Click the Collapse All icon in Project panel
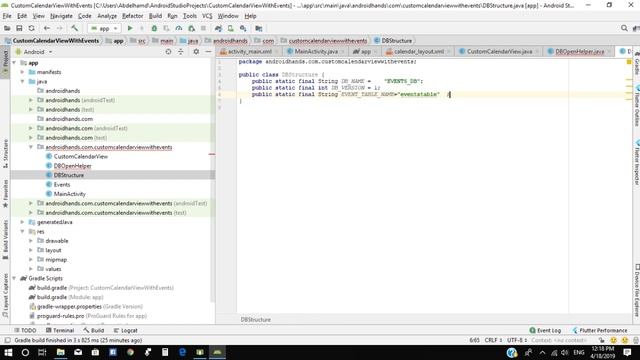640x360 pixels. click(x=180, y=52)
